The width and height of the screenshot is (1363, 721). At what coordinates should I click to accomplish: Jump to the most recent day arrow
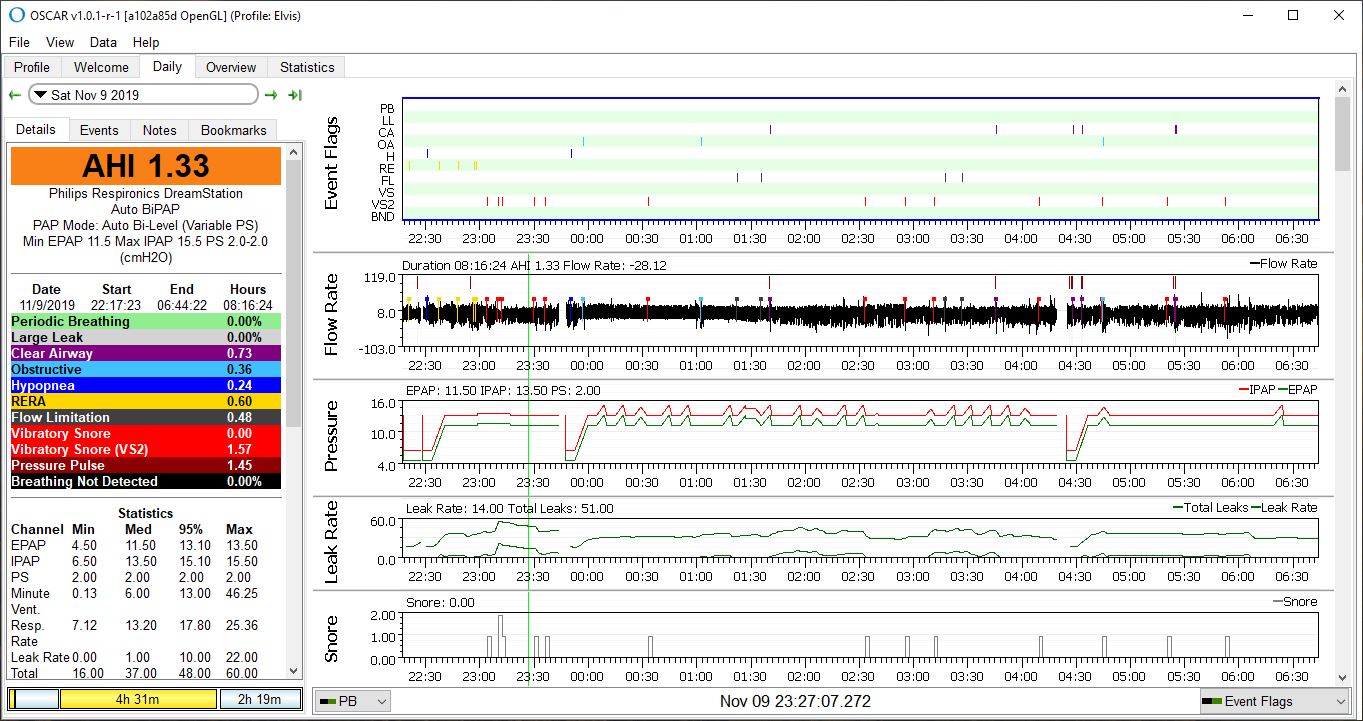pyautogui.click(x=295, y=95)
